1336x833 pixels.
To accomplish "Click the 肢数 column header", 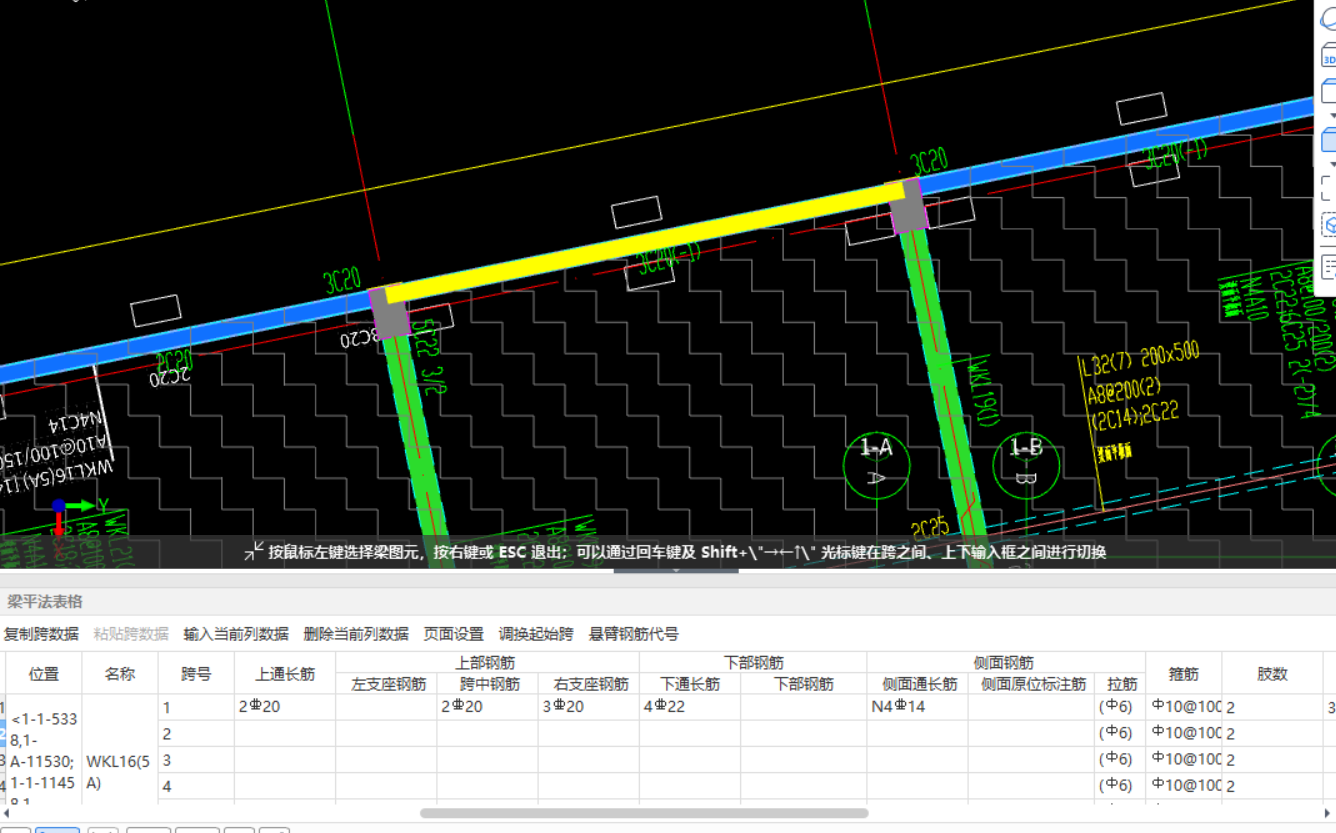I will [x=1272, y=673].
